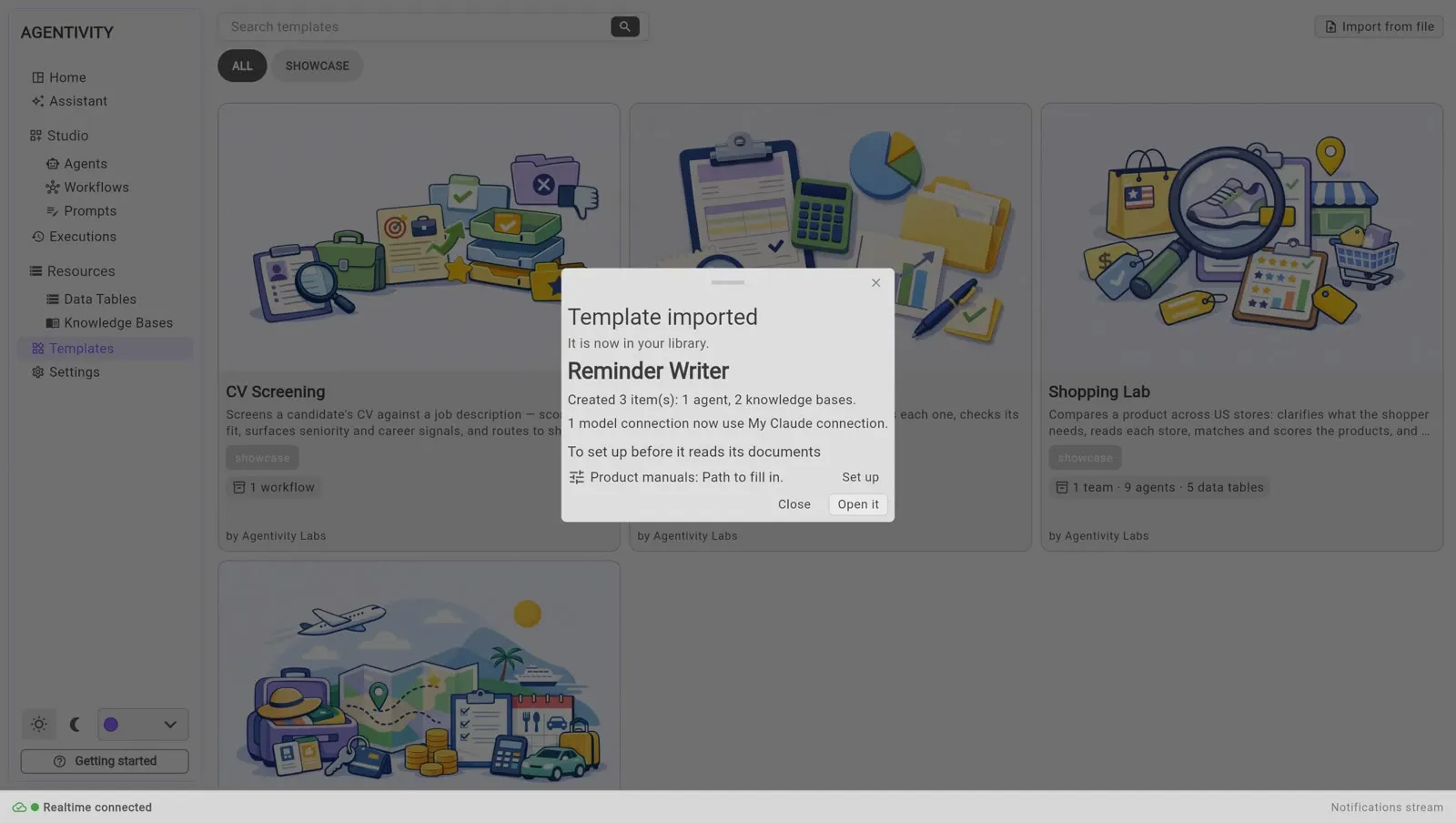1456x823 pixels.
Task: Click the Knowledge Bases icon
Action: 52,323
